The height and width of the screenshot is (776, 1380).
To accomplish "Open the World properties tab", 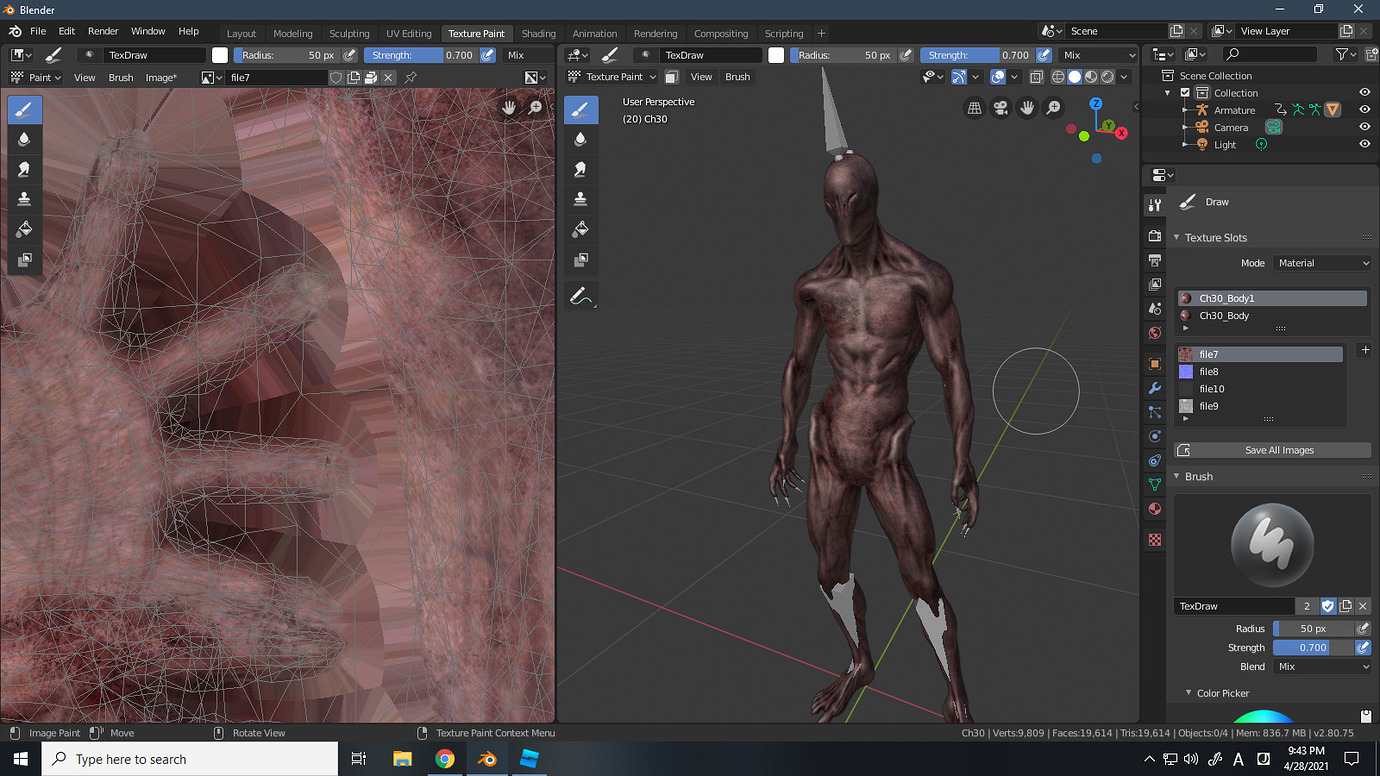I will point(1155,333).
